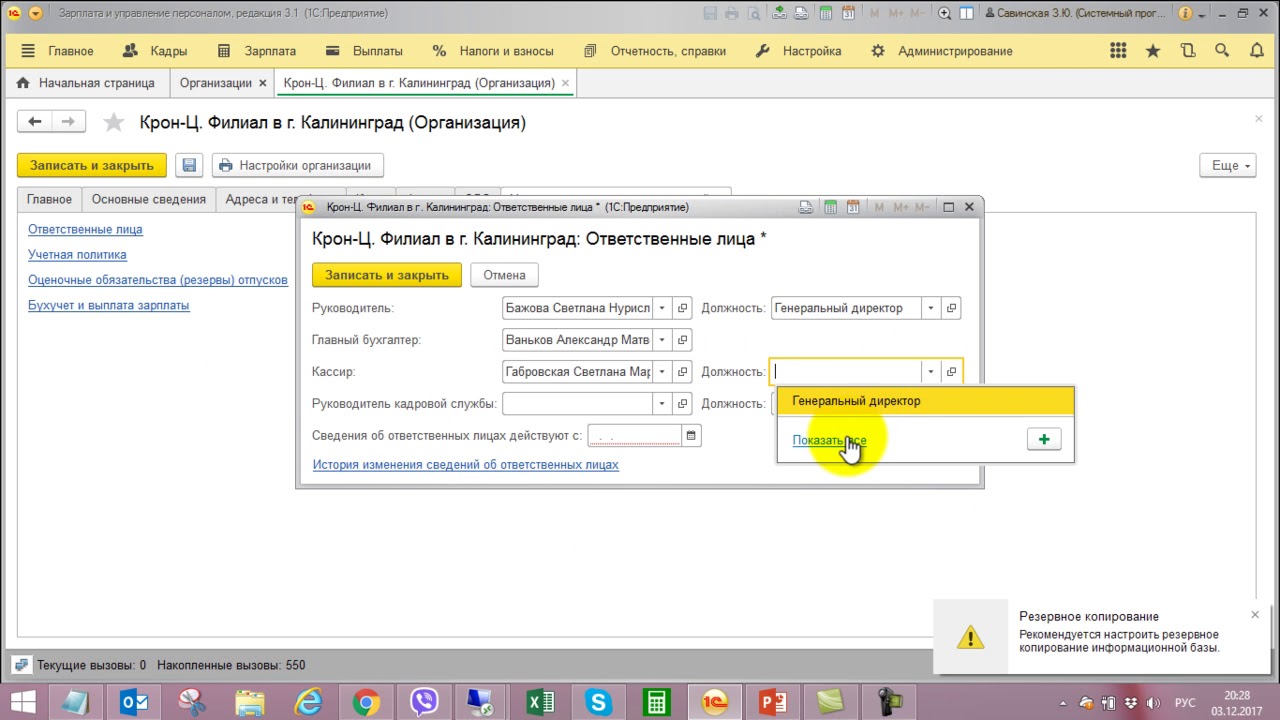Open История изменения сведений link
This screenshot has width=1280, height=720.
(x=466, y=465)
